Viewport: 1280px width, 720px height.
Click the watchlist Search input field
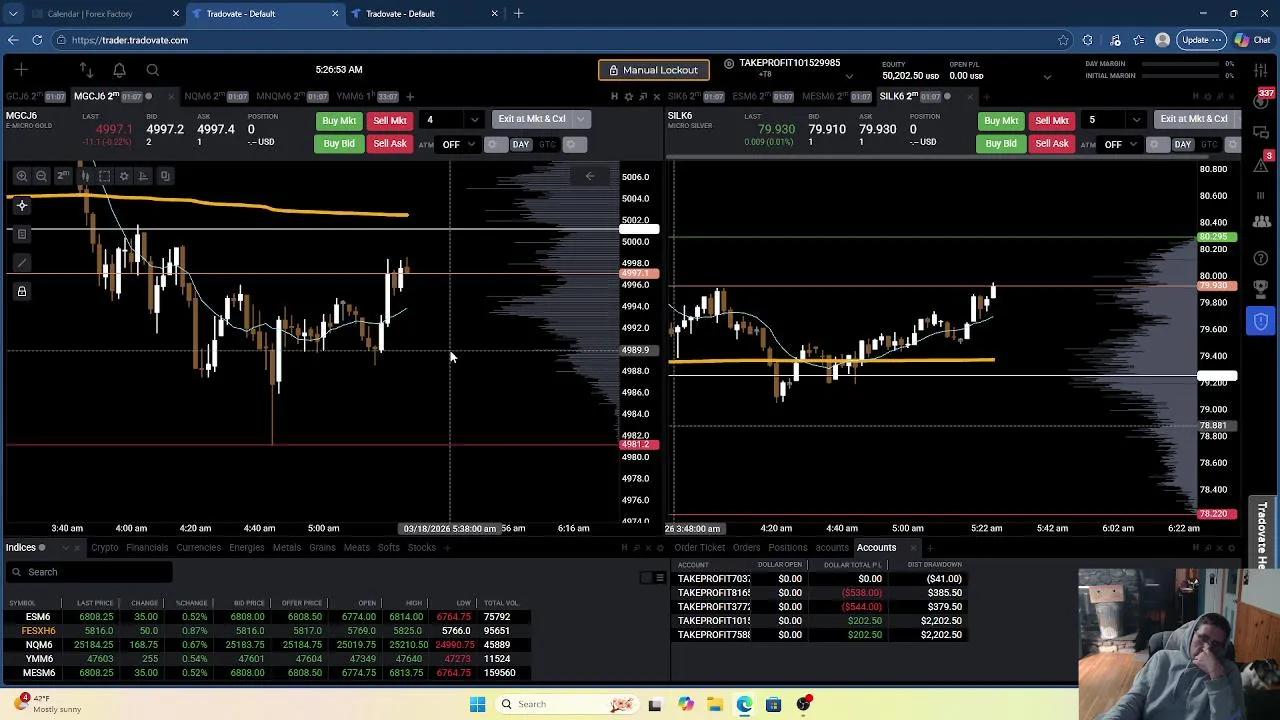90,572
